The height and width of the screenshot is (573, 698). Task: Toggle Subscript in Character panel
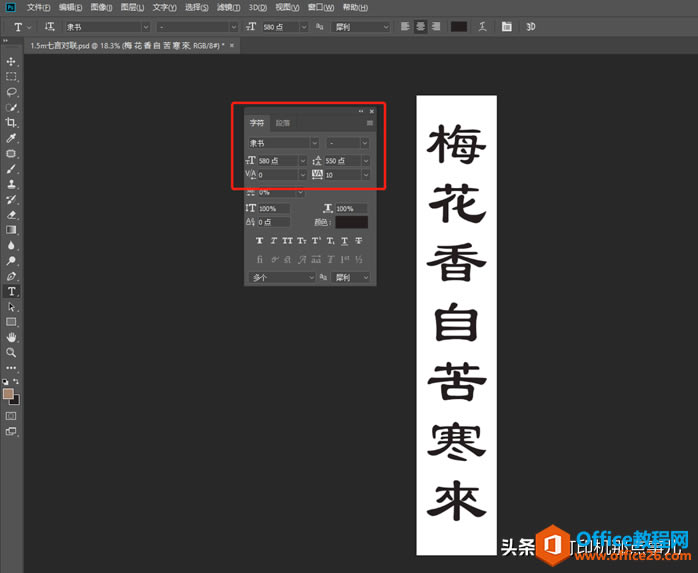point(330,241)
